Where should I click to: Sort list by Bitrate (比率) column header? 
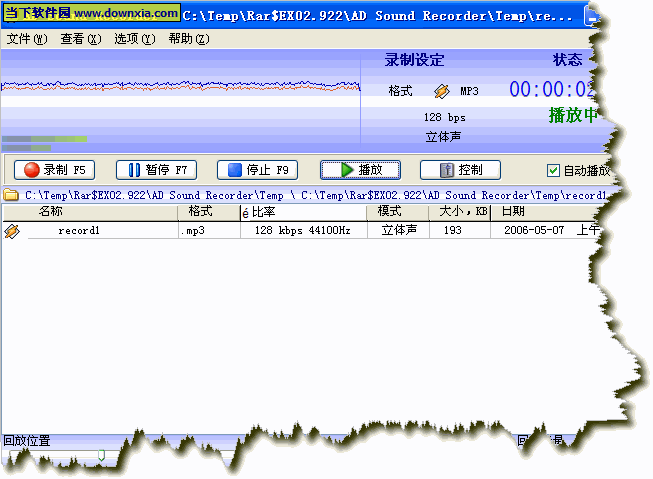[264, 212]
